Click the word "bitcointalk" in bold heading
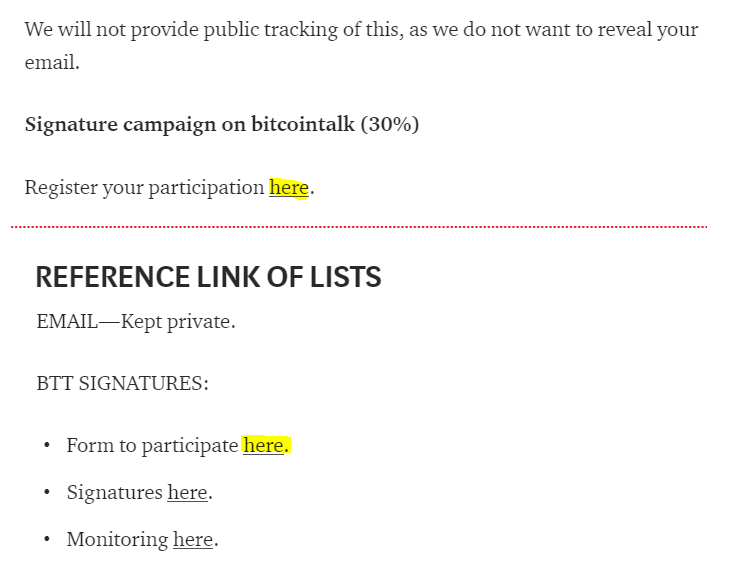This screenshot has width=733, height=564. click(x=303, y=124)
